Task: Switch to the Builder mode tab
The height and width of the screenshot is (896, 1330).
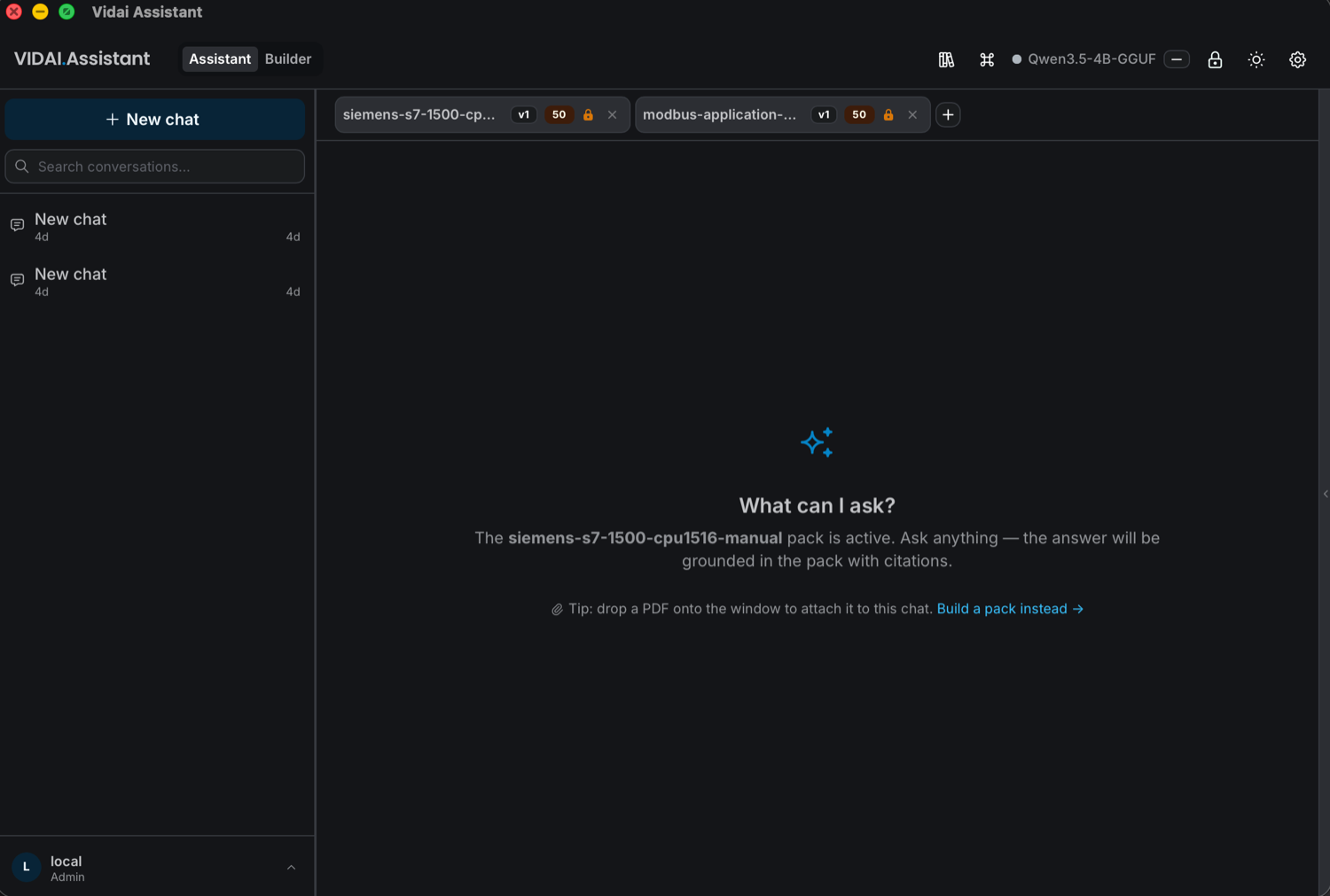Action: click(x=288, y=58)
